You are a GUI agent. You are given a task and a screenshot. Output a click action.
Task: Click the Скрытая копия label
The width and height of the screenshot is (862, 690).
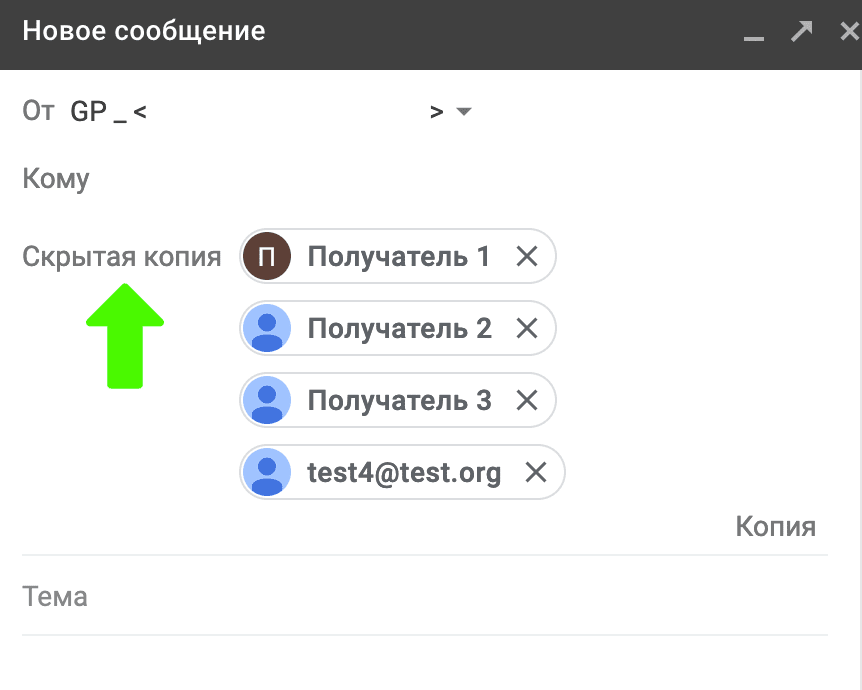[x=121, y=257]
